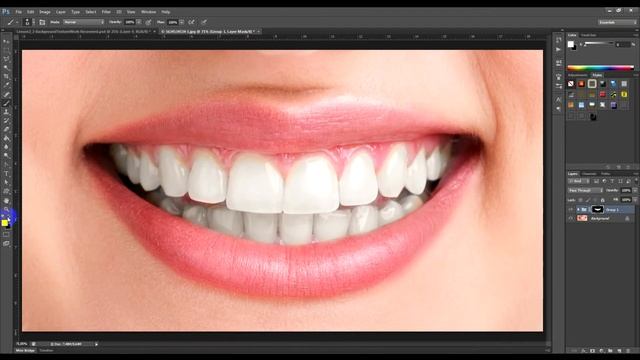Click the brush Flow value field

click(173, 22)
